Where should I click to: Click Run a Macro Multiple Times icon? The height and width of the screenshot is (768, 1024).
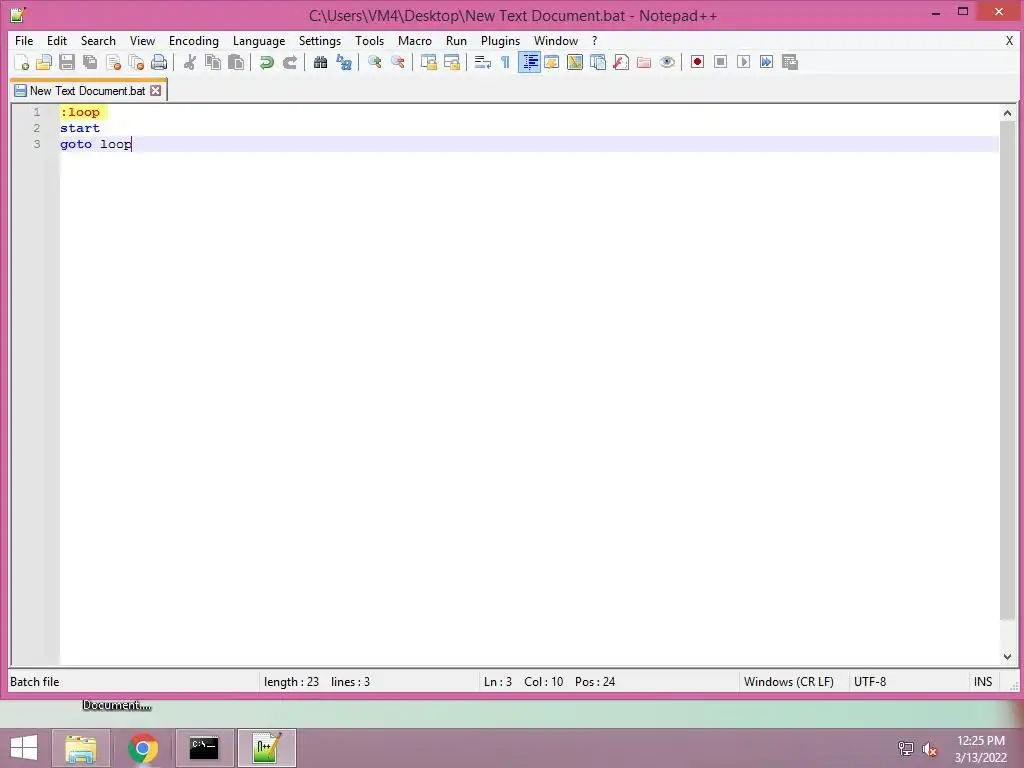click(x=767, y=62)
